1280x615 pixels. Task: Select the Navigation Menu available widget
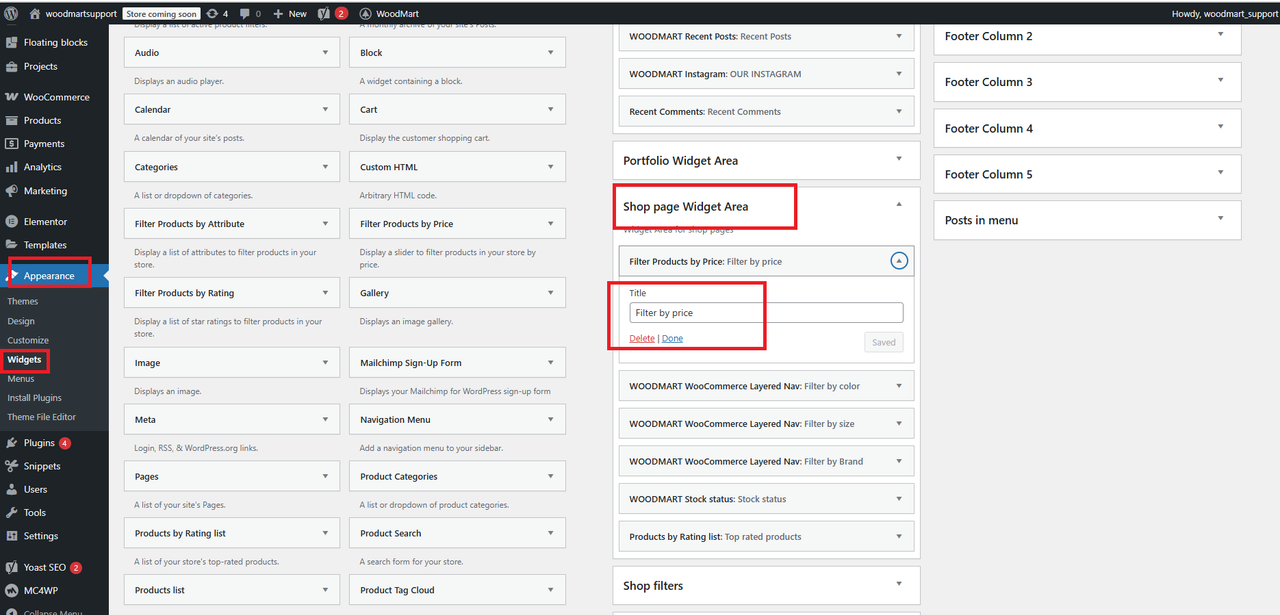[x=458, y=420]
